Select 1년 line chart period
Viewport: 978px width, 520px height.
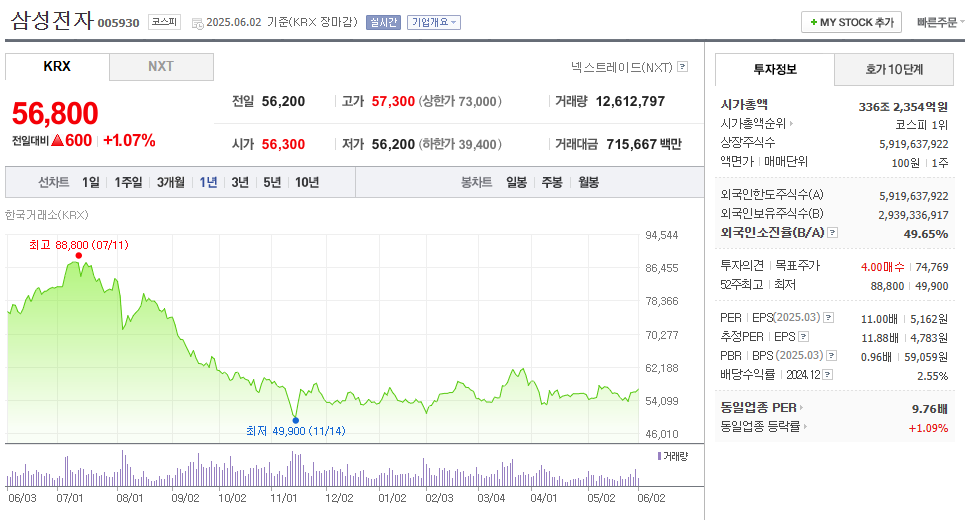tap(208, 182)
